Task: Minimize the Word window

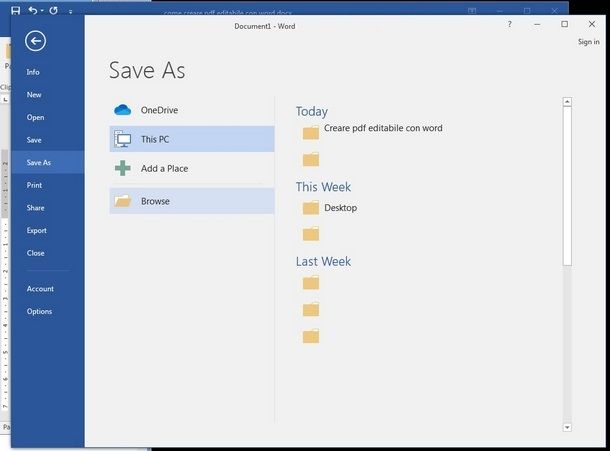Action: 537,24
